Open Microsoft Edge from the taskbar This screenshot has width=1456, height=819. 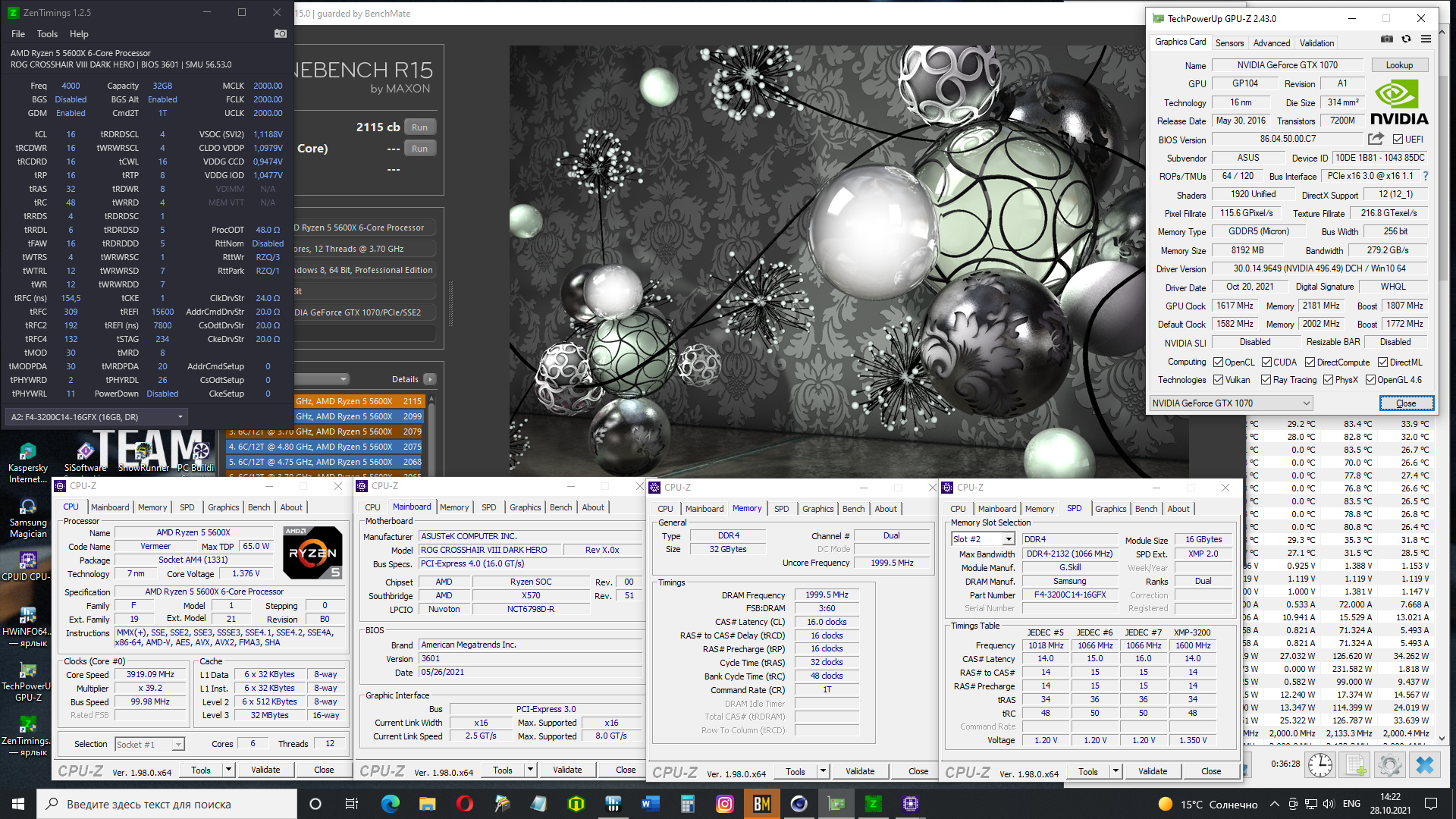[391, 804]
